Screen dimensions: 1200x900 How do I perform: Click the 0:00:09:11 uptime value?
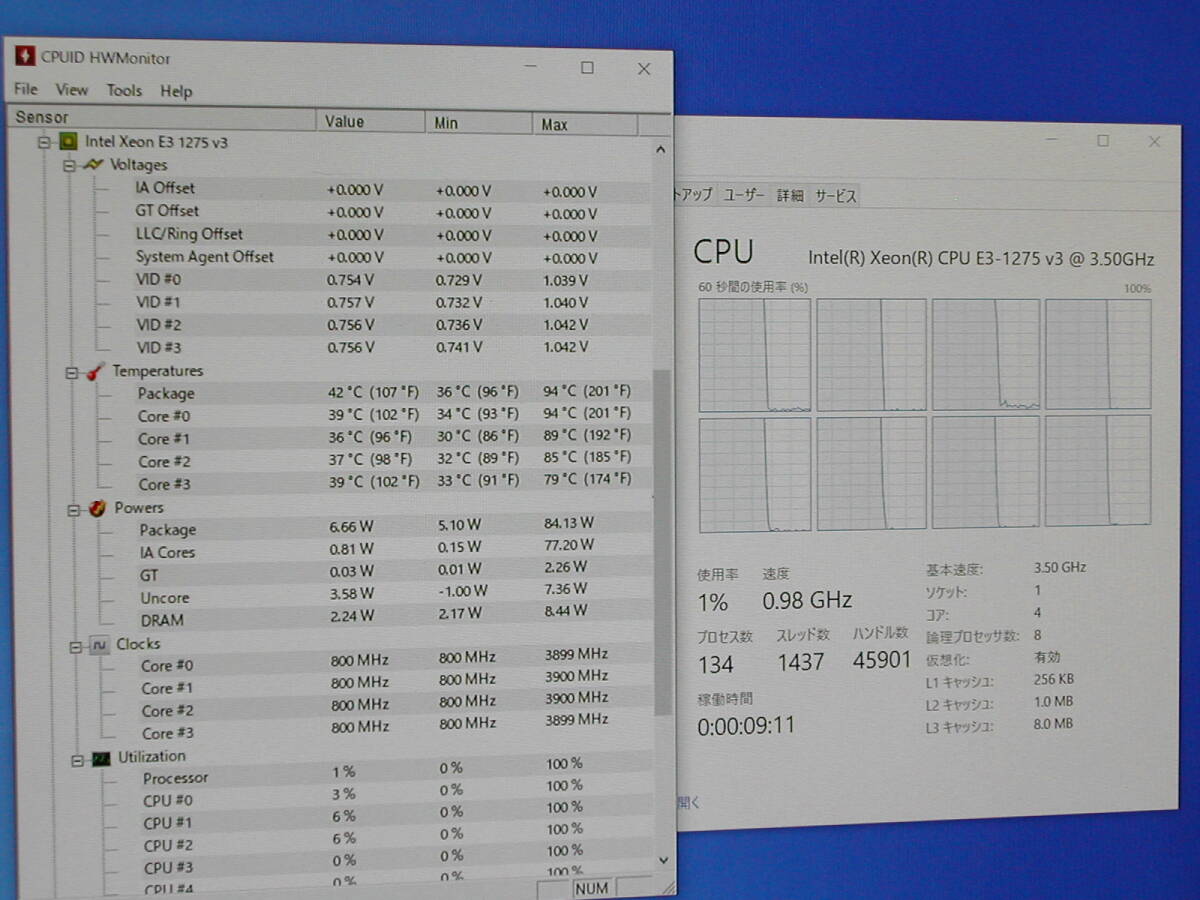coord(746,725)
